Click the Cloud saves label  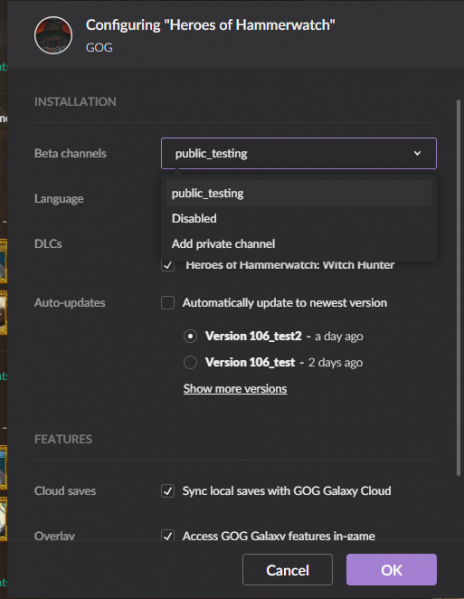click(x=65, y=491)
